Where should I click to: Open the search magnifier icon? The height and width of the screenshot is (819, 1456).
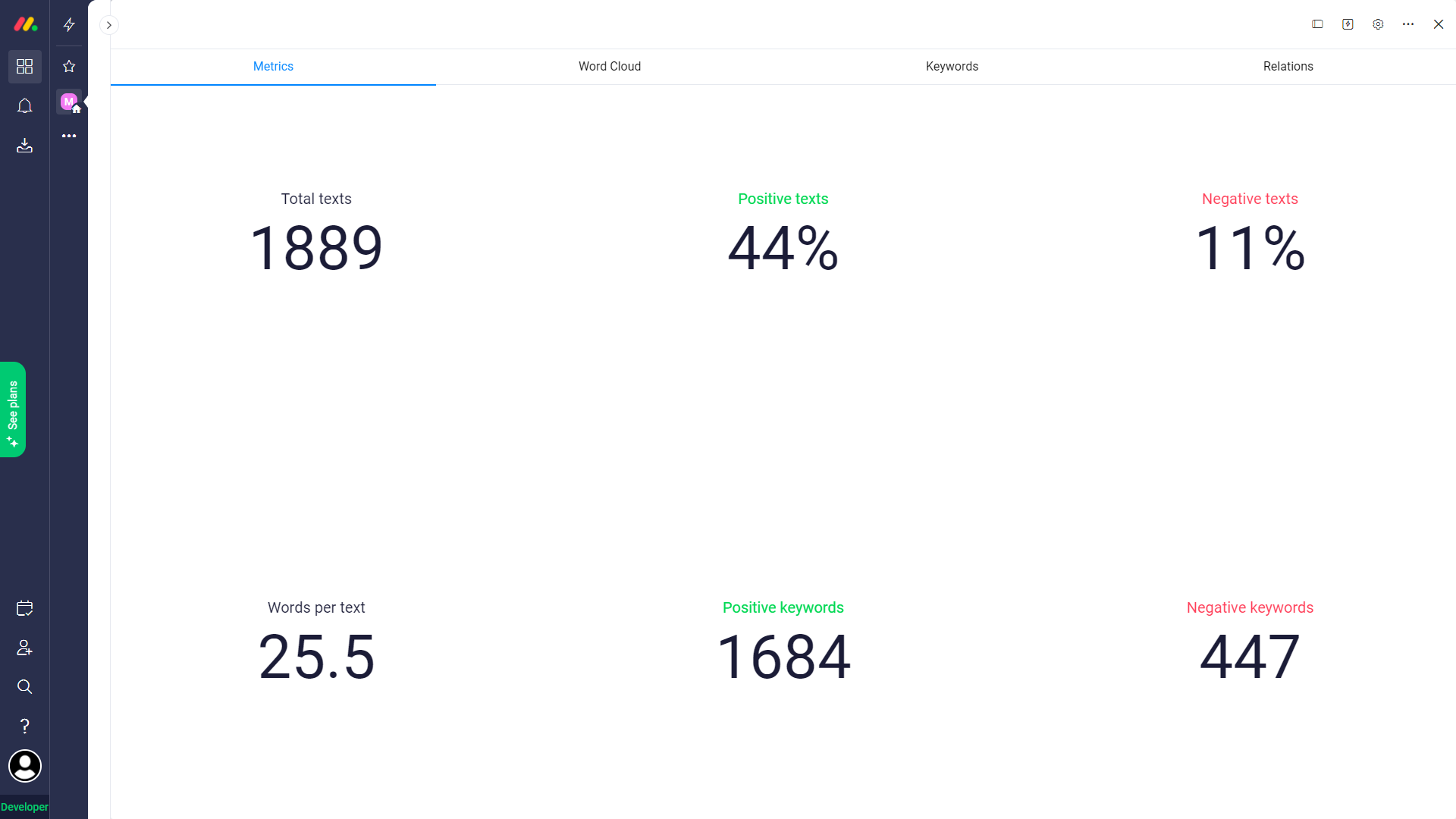click(24, 687)
